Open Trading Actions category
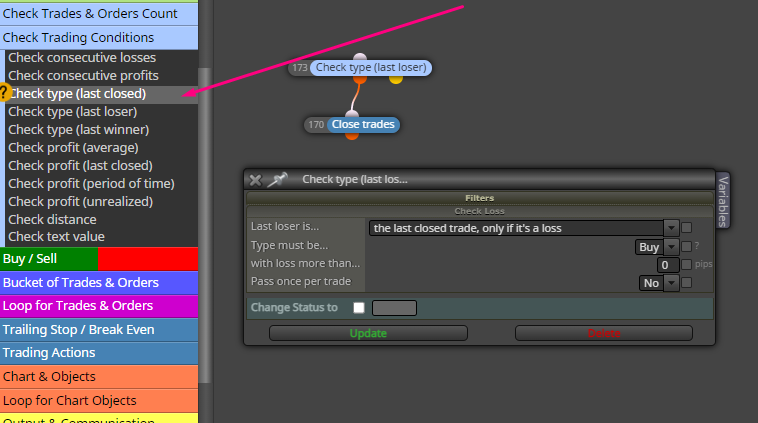The image size is (758, 423). pyautogui.click(x=99, y=353)
